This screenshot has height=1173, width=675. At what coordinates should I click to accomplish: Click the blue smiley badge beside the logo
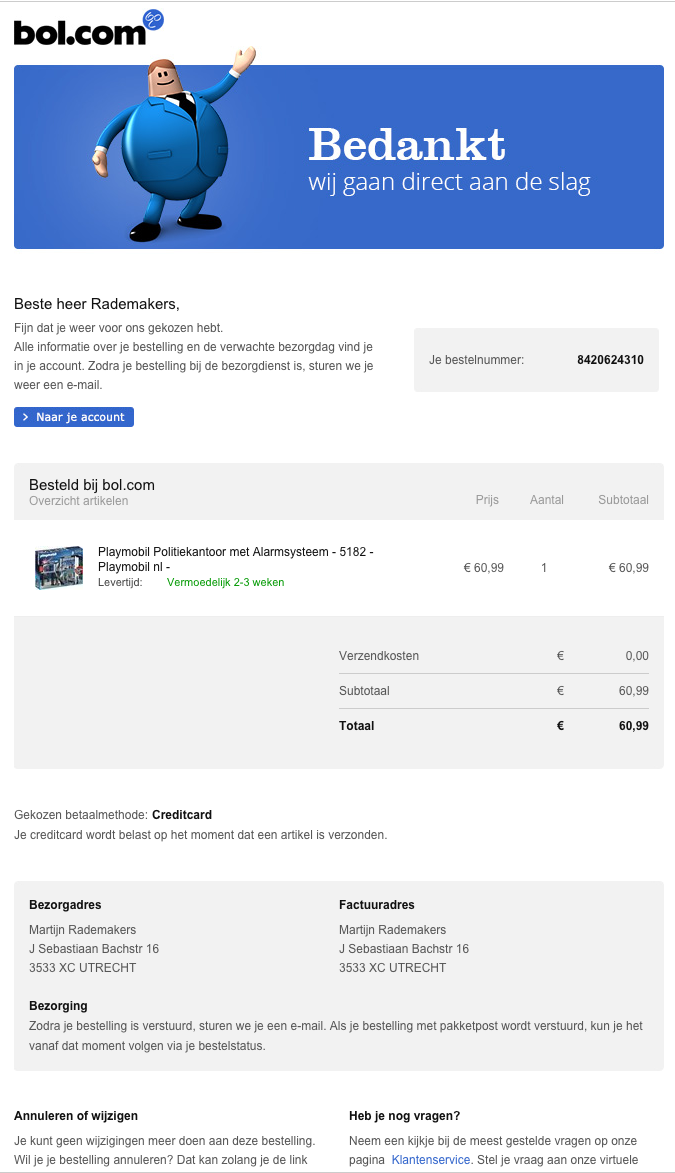(153, 20)
